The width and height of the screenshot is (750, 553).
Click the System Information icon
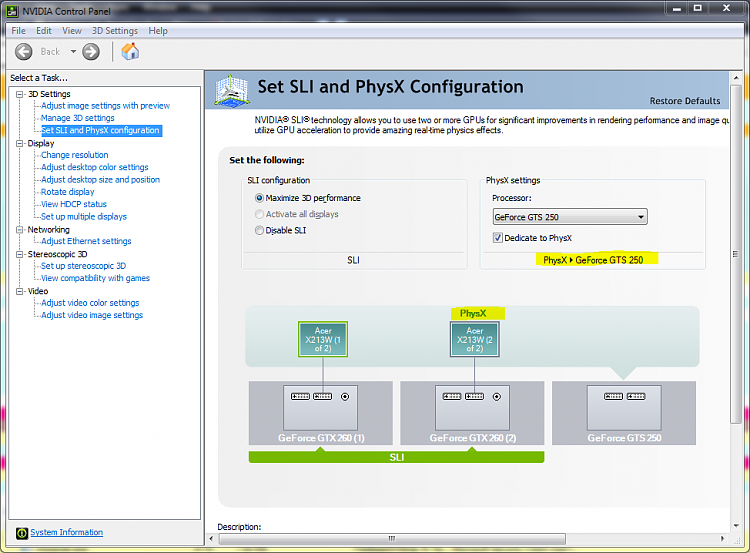(22, 533)
